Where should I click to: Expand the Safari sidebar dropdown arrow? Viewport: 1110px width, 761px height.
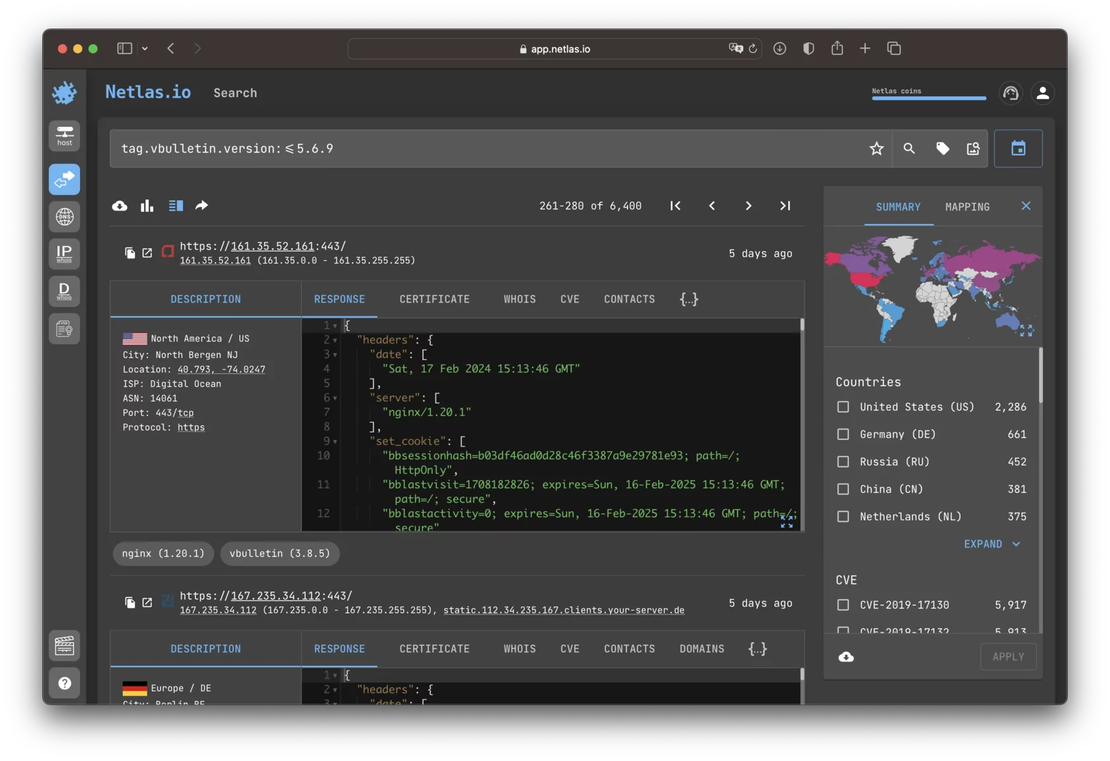coord(144,47)
